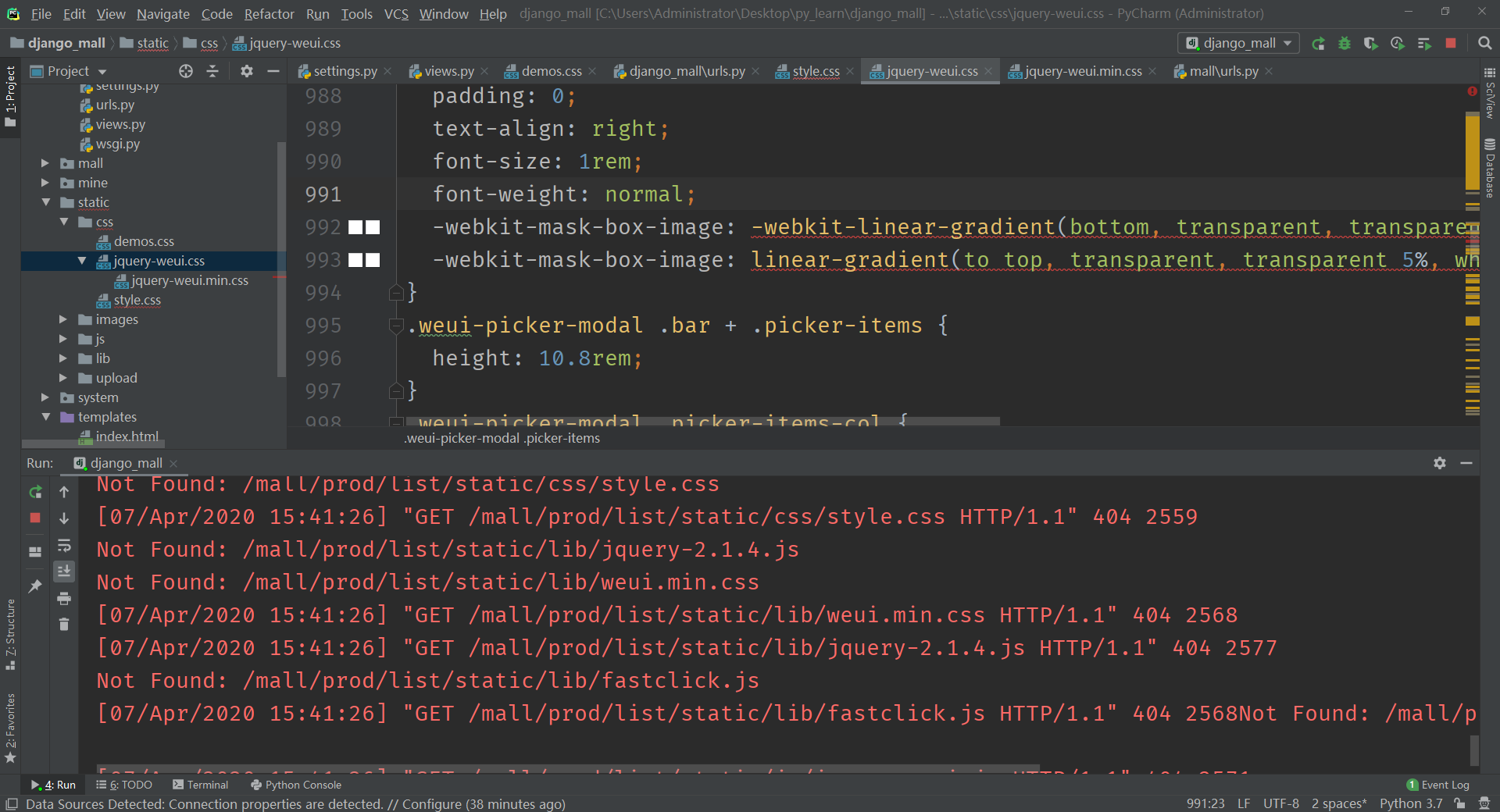The height and width of the screenshot is (812, 1500).
Task: Toggle the Z: Structure tool window stripe
Action: click(10, 634)
